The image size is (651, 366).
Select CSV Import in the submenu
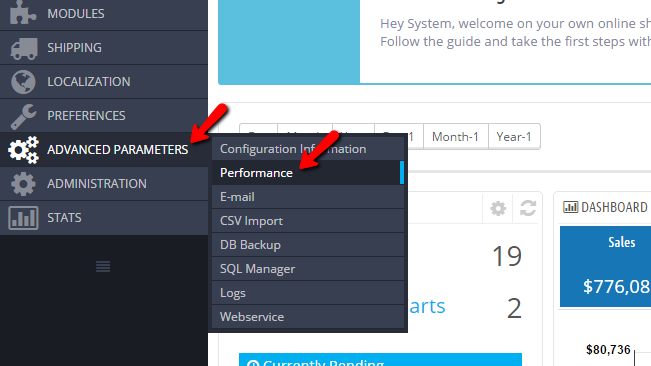(x=308, y=221)
